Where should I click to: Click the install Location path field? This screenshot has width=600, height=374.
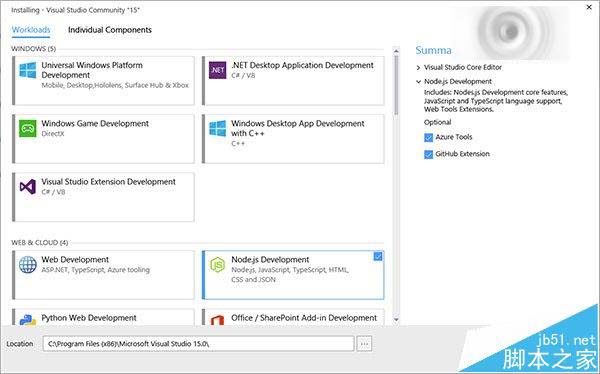point(198,344)
